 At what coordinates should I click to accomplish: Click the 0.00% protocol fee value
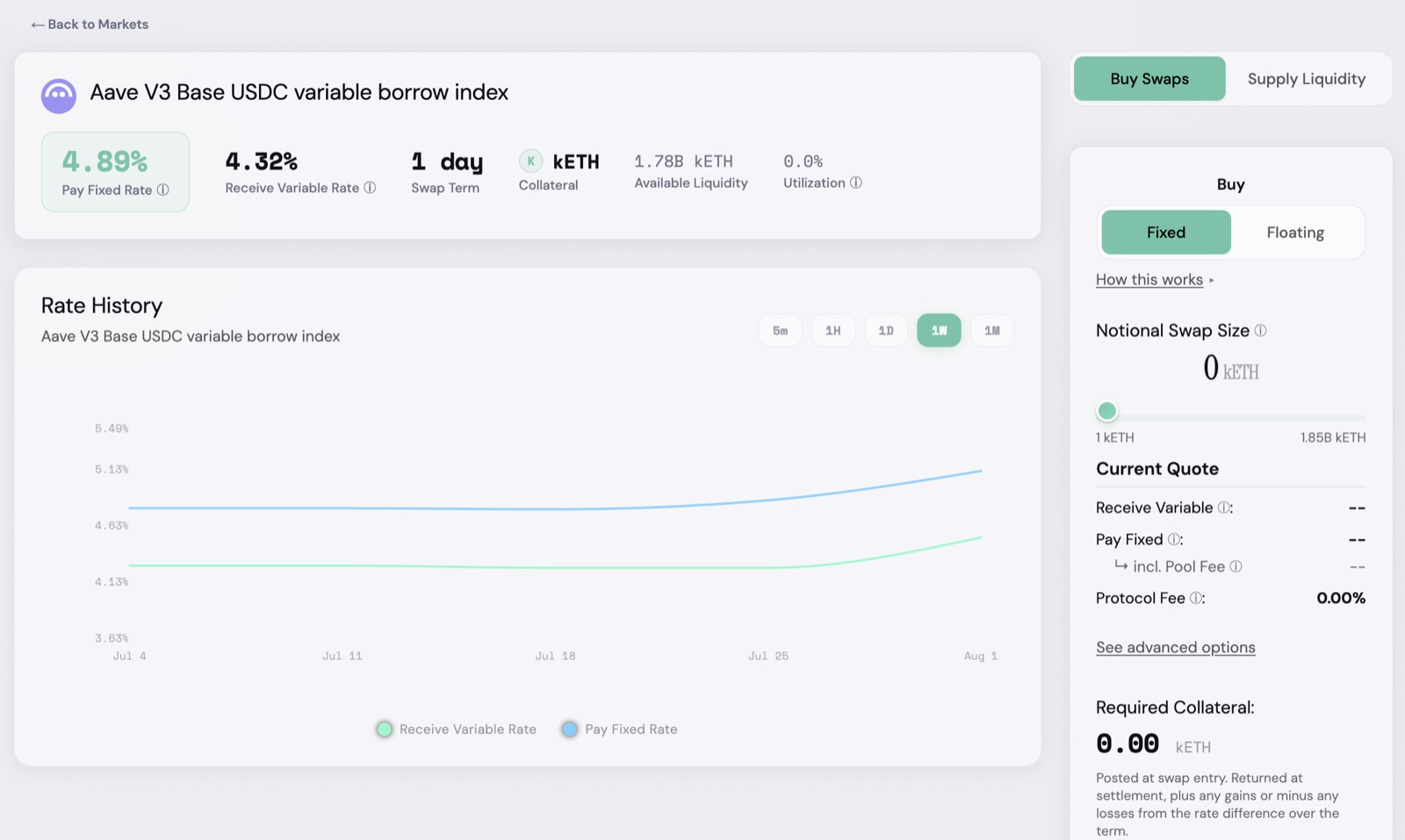pyautogui.click(x=1341, y=598)
